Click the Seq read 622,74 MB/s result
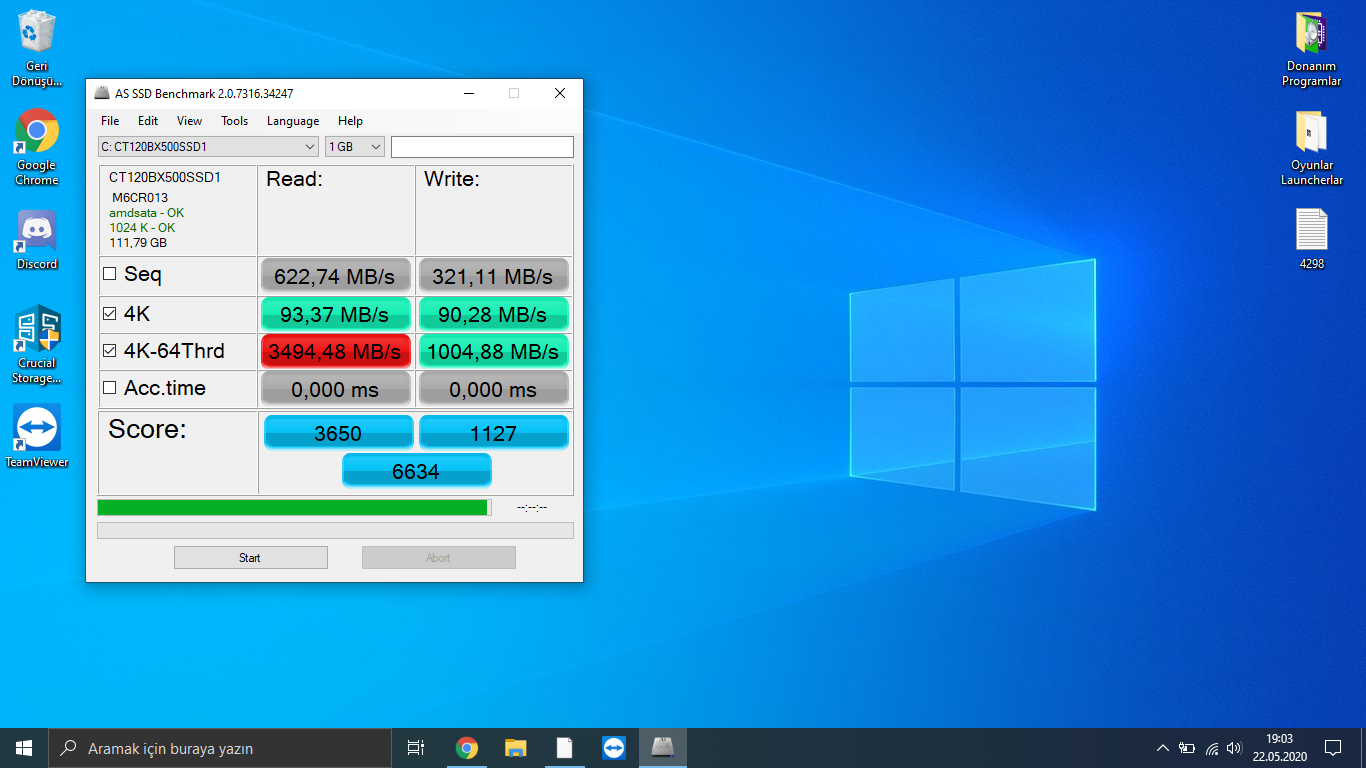The height and width of the screenshot is (768, 1366). pyautogui.click(x=335, y=276)
